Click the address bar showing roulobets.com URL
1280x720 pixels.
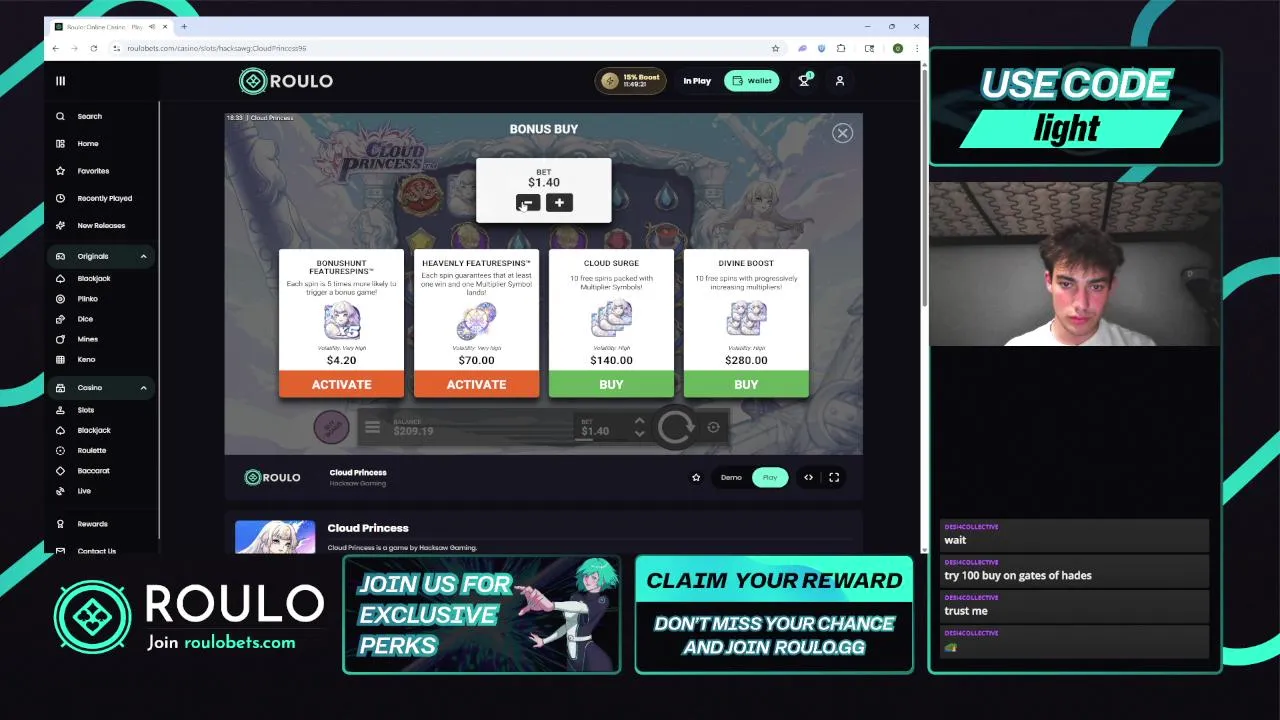click(x=440, y=48)
